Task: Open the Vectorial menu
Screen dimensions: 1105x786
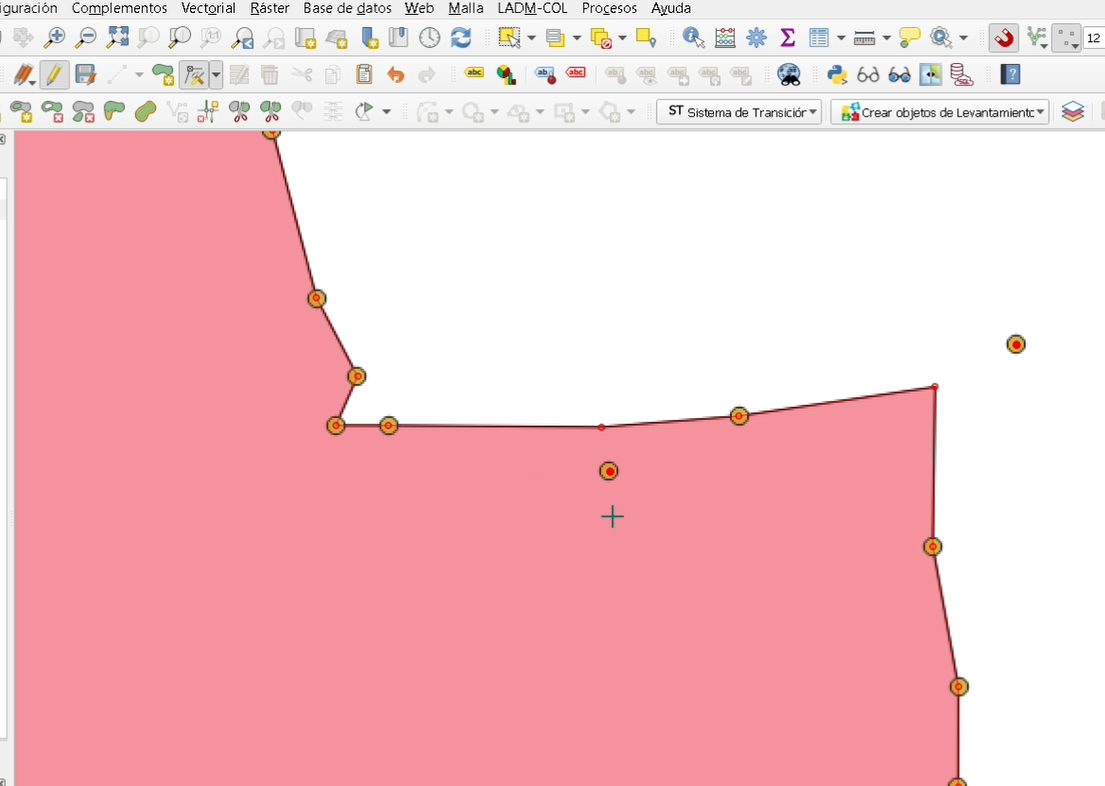Action: (x=208, y=8)
